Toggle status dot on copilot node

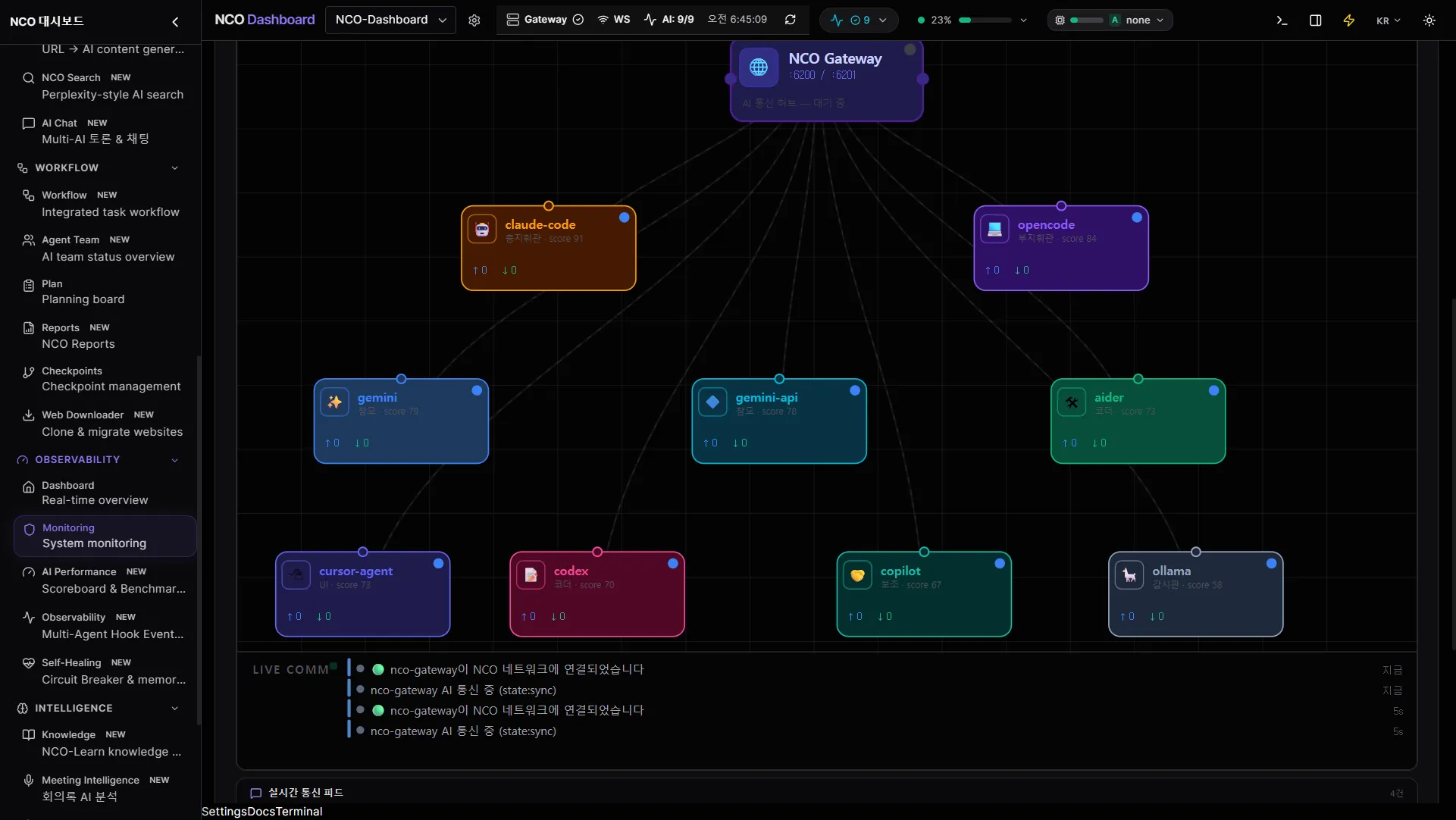pyautogui.click(x=1000, y=564)
